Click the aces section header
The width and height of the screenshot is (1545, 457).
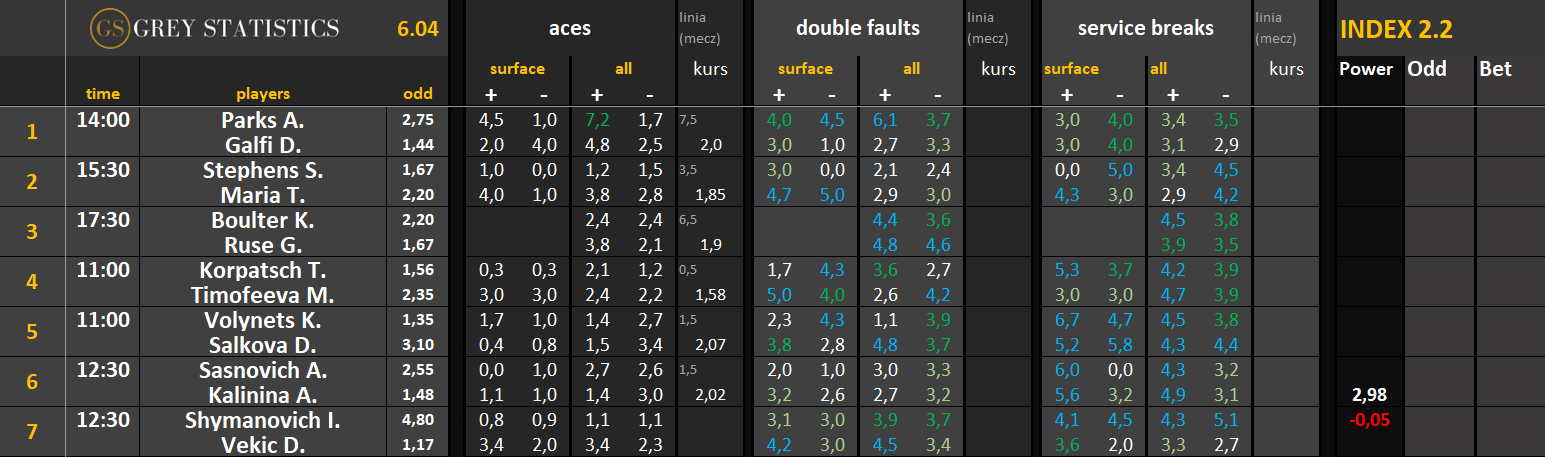pos(570,29)
